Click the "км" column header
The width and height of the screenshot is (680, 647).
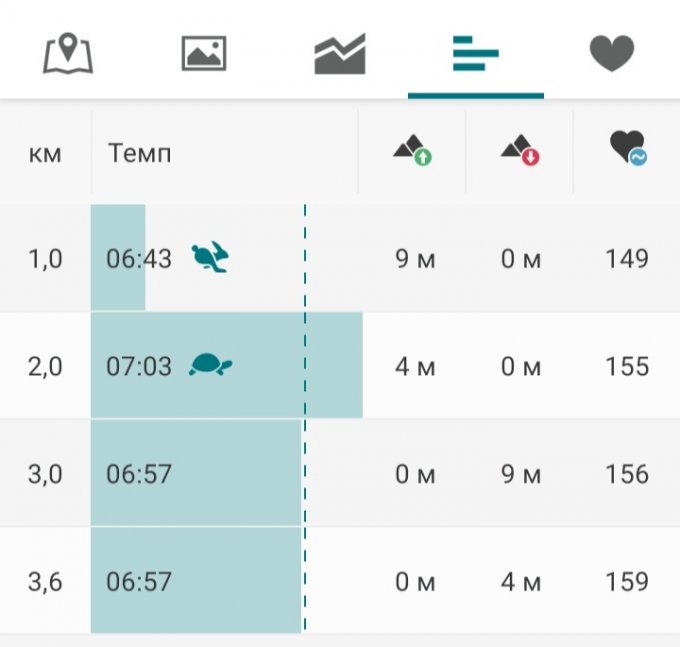[x=45, y=153]
